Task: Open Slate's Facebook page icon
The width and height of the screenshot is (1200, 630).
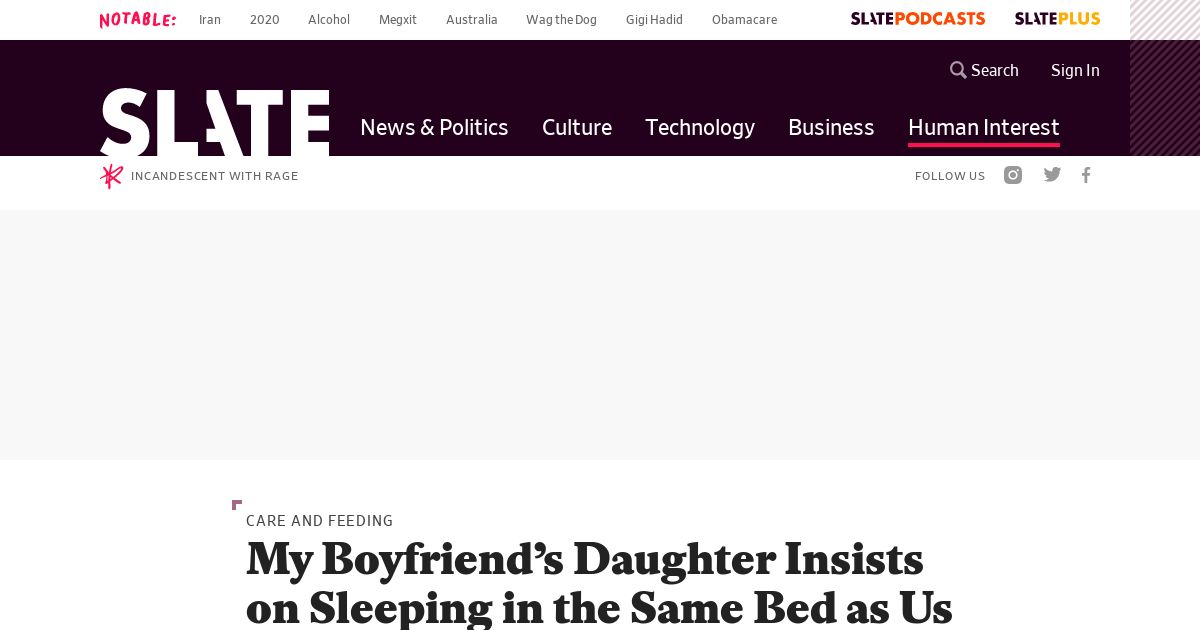Action: (x=1086, y=175)
